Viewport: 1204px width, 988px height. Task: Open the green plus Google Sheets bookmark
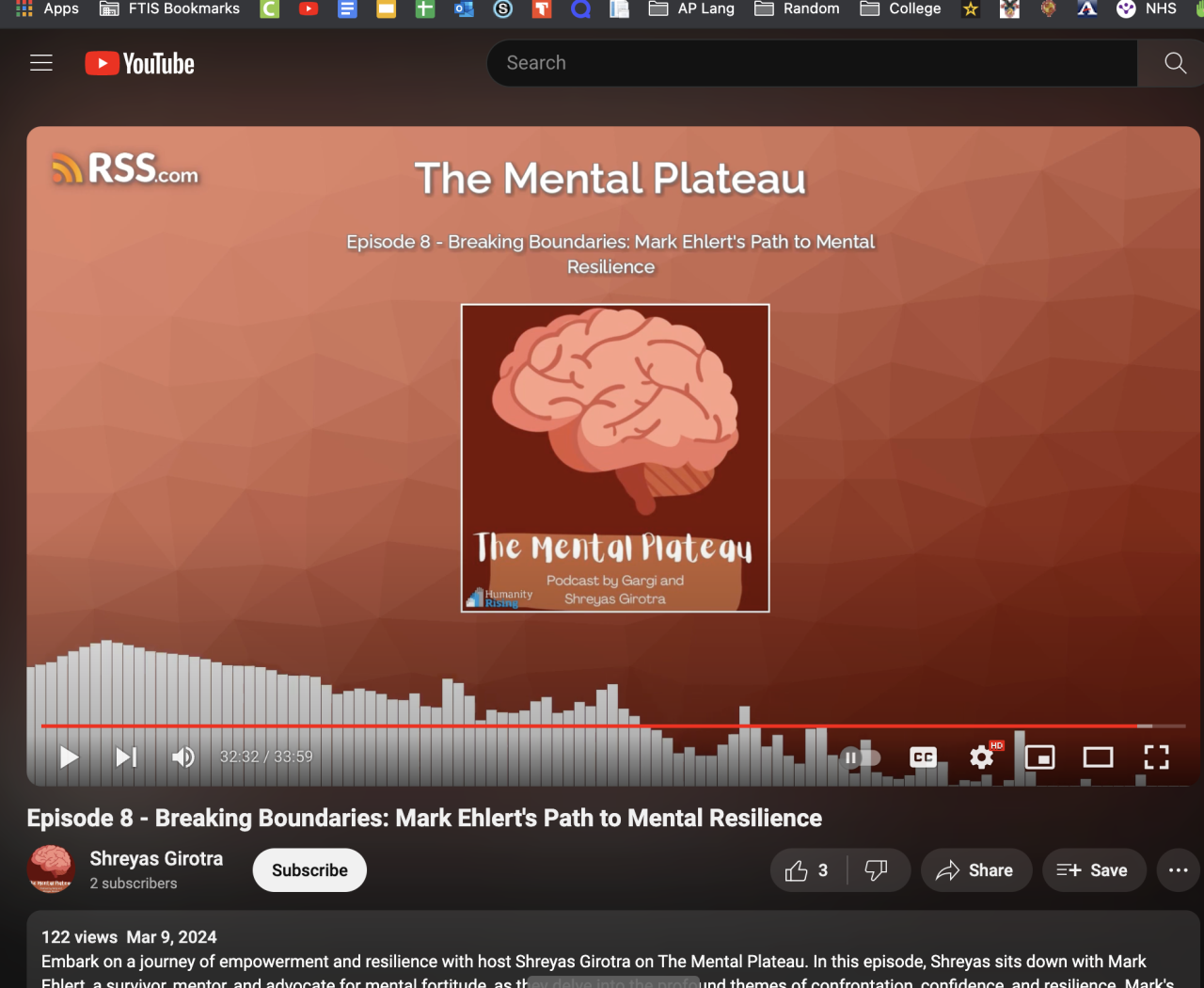click(x=425, y=9)
